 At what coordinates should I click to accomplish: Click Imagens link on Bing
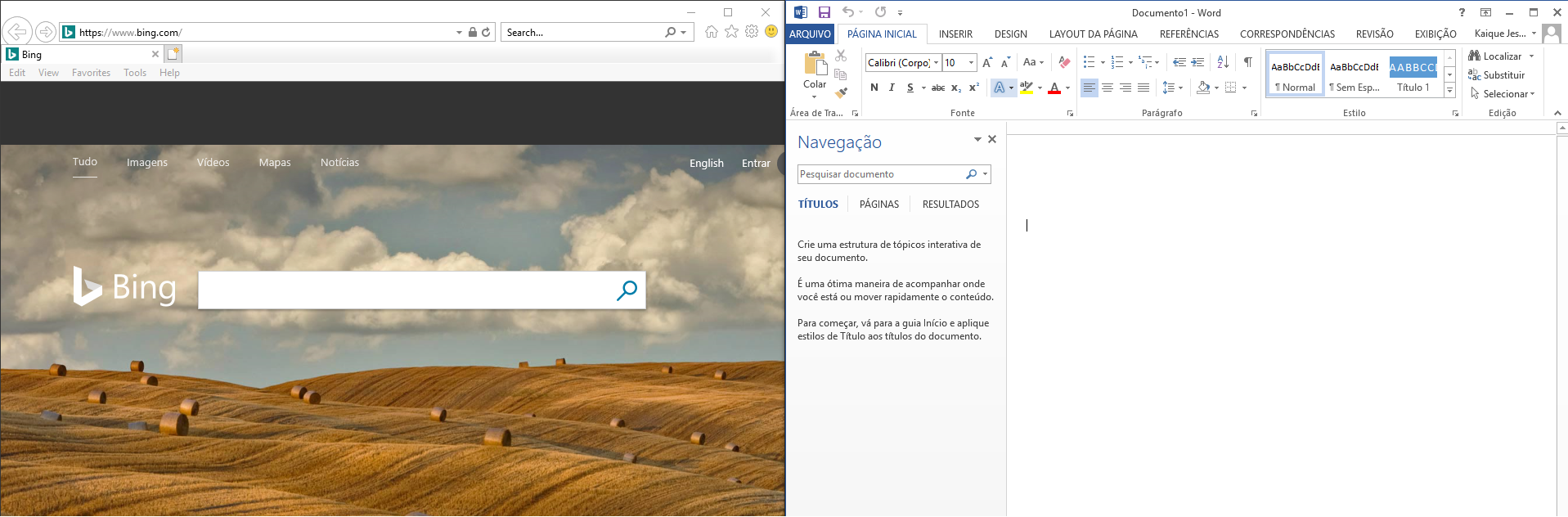147,163
